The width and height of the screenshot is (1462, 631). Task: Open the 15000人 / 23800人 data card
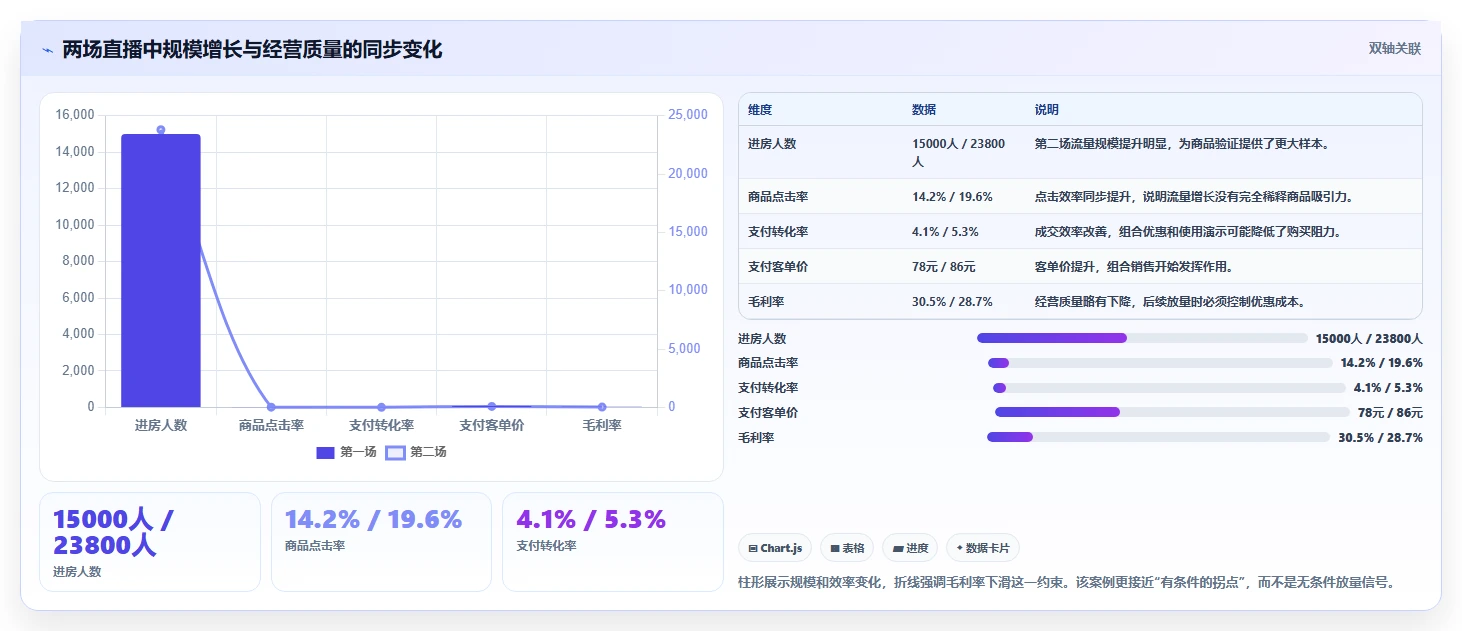click(150, 542)
